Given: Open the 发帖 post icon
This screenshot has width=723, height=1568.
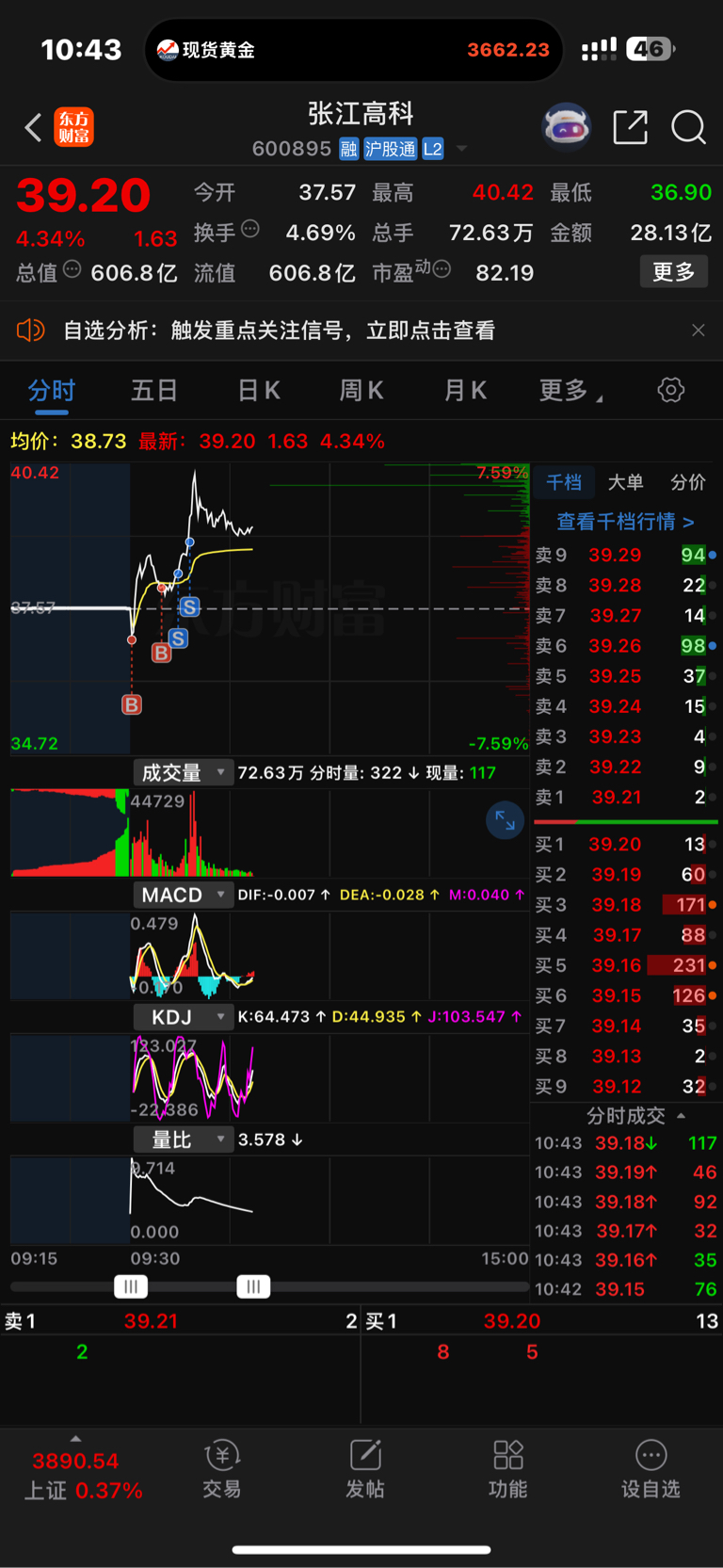Looking at the screenshot, I should [x=365, y=1469].
